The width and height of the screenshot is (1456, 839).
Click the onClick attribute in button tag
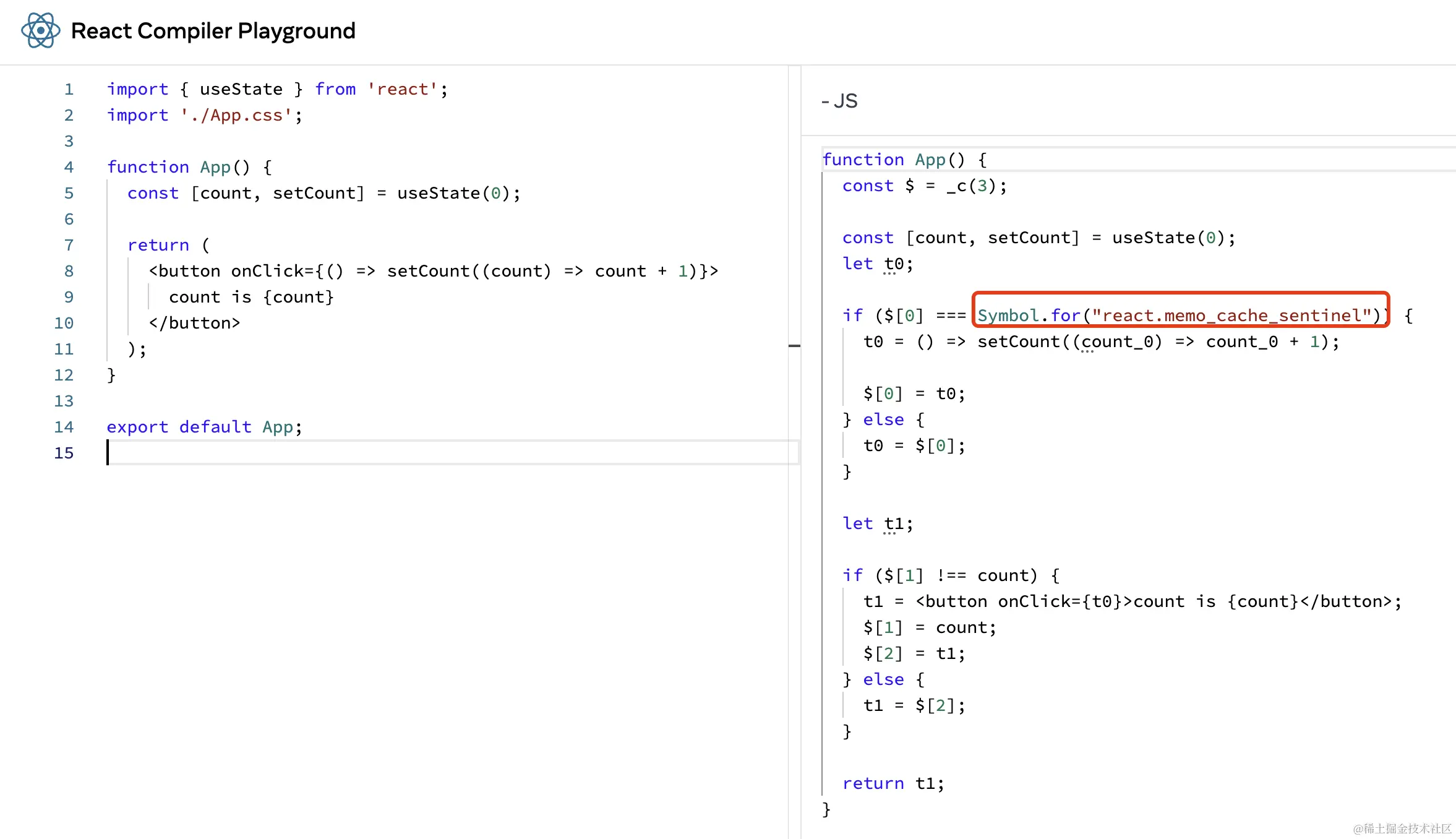pyautogui.click(x=267, y=271)
